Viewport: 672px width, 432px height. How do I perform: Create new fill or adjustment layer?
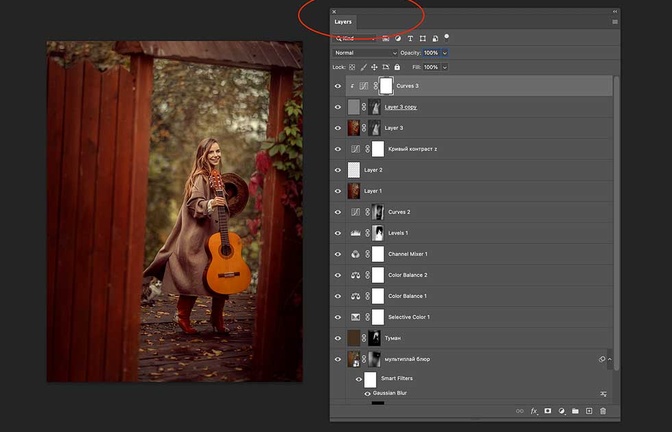pos(561,411)
